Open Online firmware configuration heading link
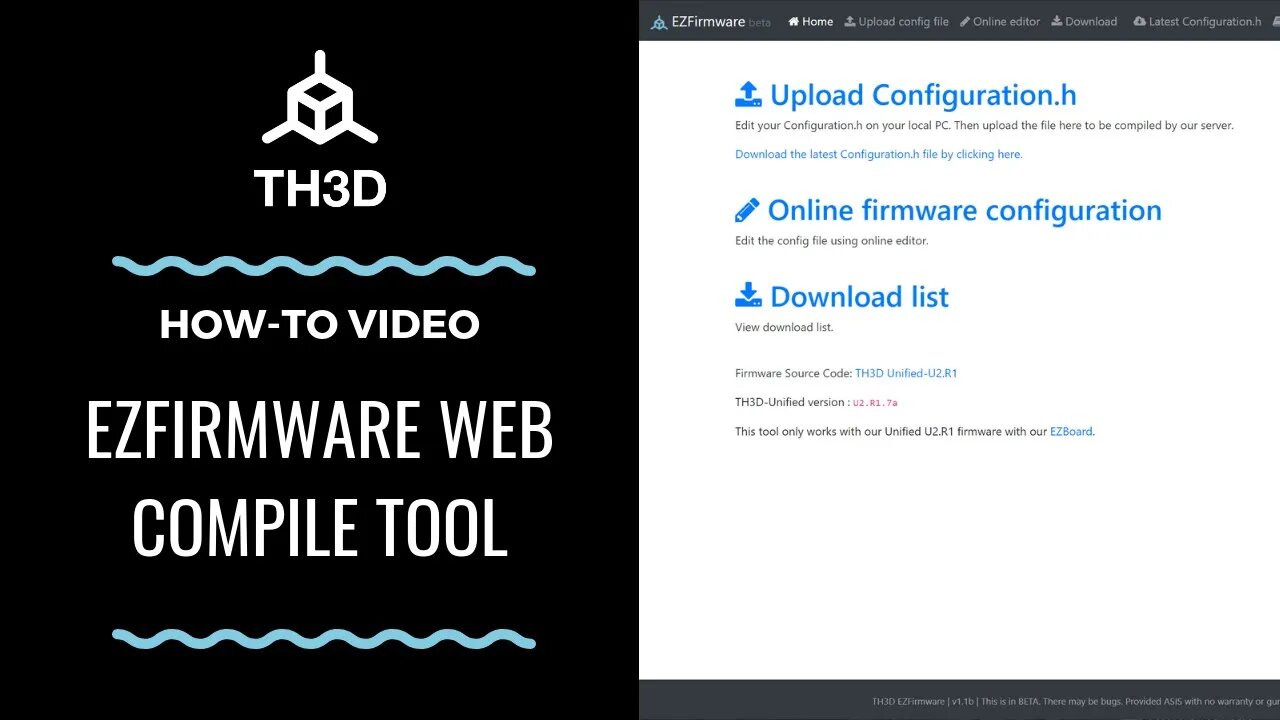Viewport: 1280px width, 720px height. (965, 210)
